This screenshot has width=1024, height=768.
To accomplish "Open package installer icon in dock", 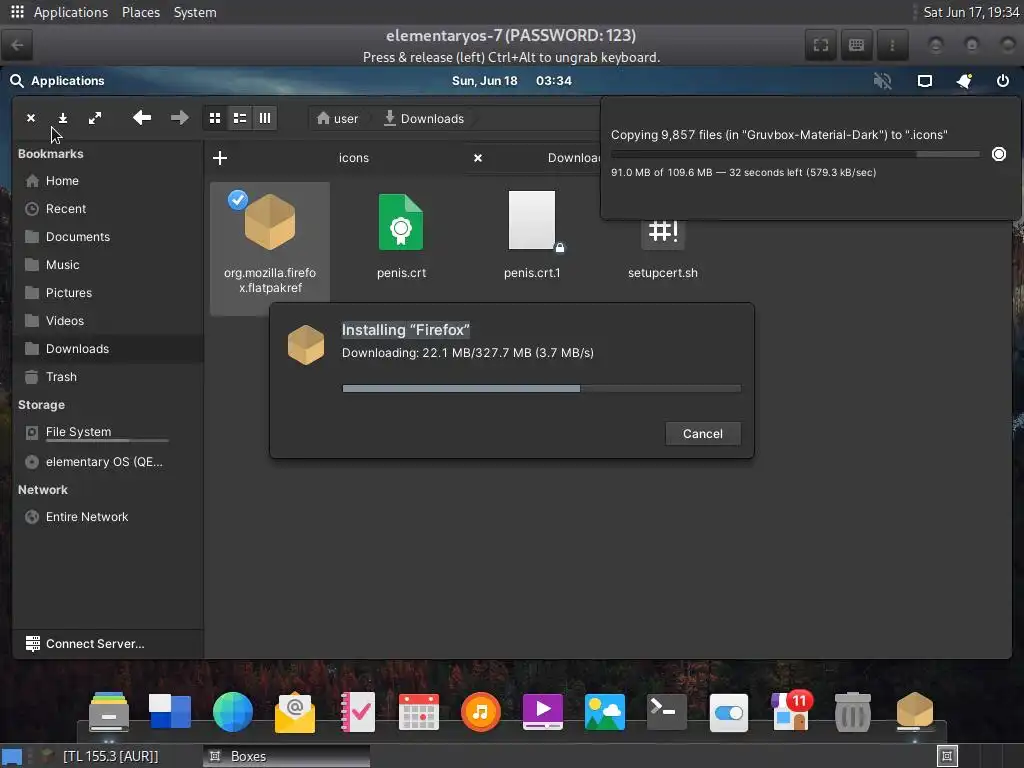I will tap(915, 710).
